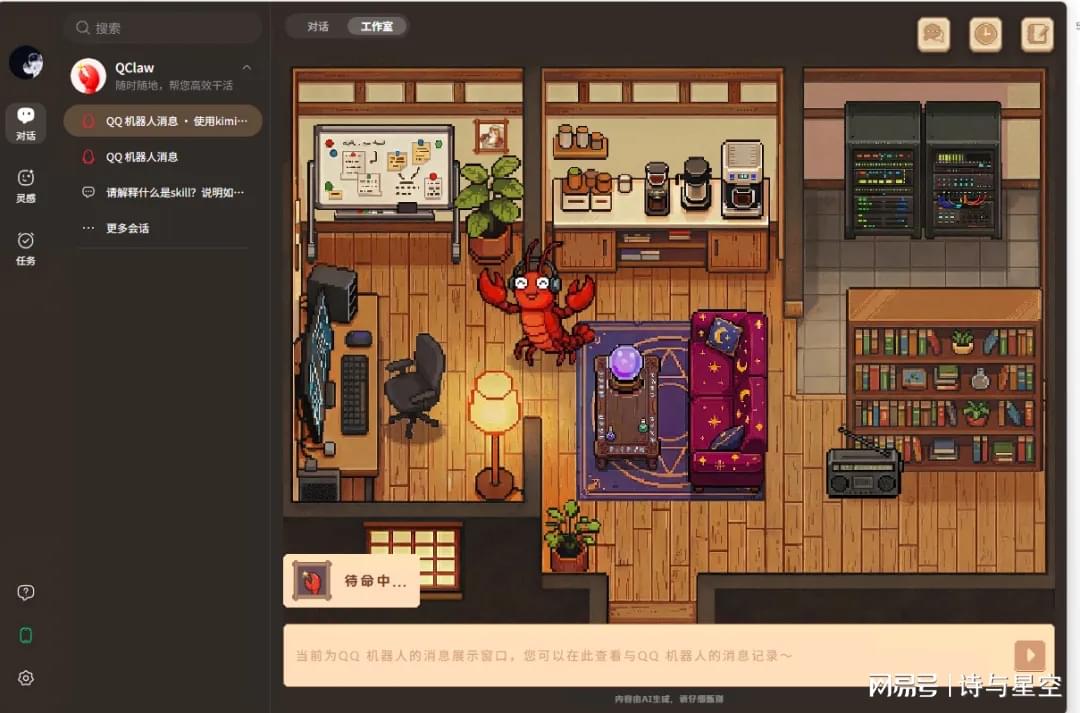The height and width of the screenshot is (713, 1080).
Task: Open the 灵感 sidebar icon
Action: pos(26,184)
